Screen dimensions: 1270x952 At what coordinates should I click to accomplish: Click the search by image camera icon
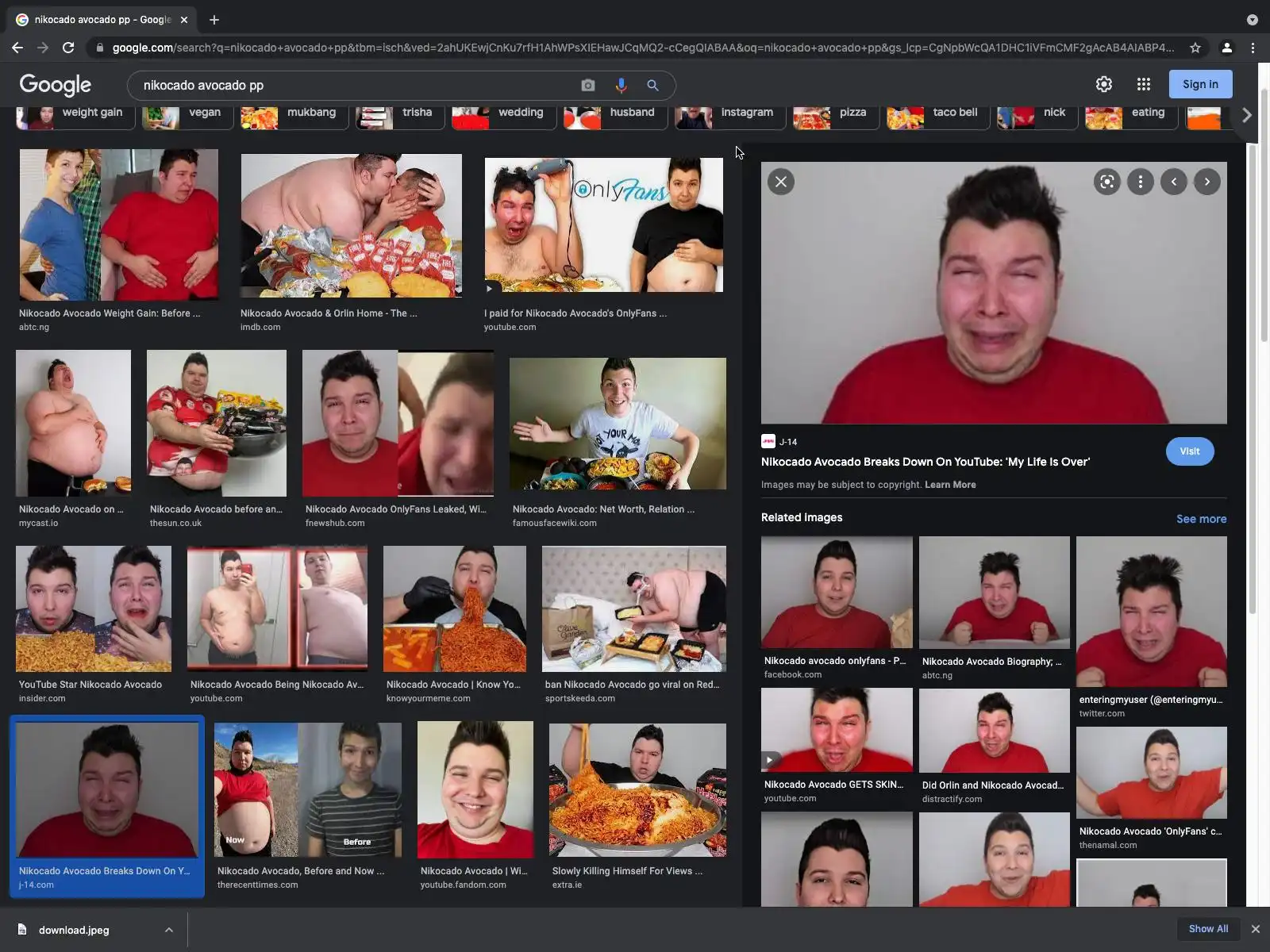588,85
